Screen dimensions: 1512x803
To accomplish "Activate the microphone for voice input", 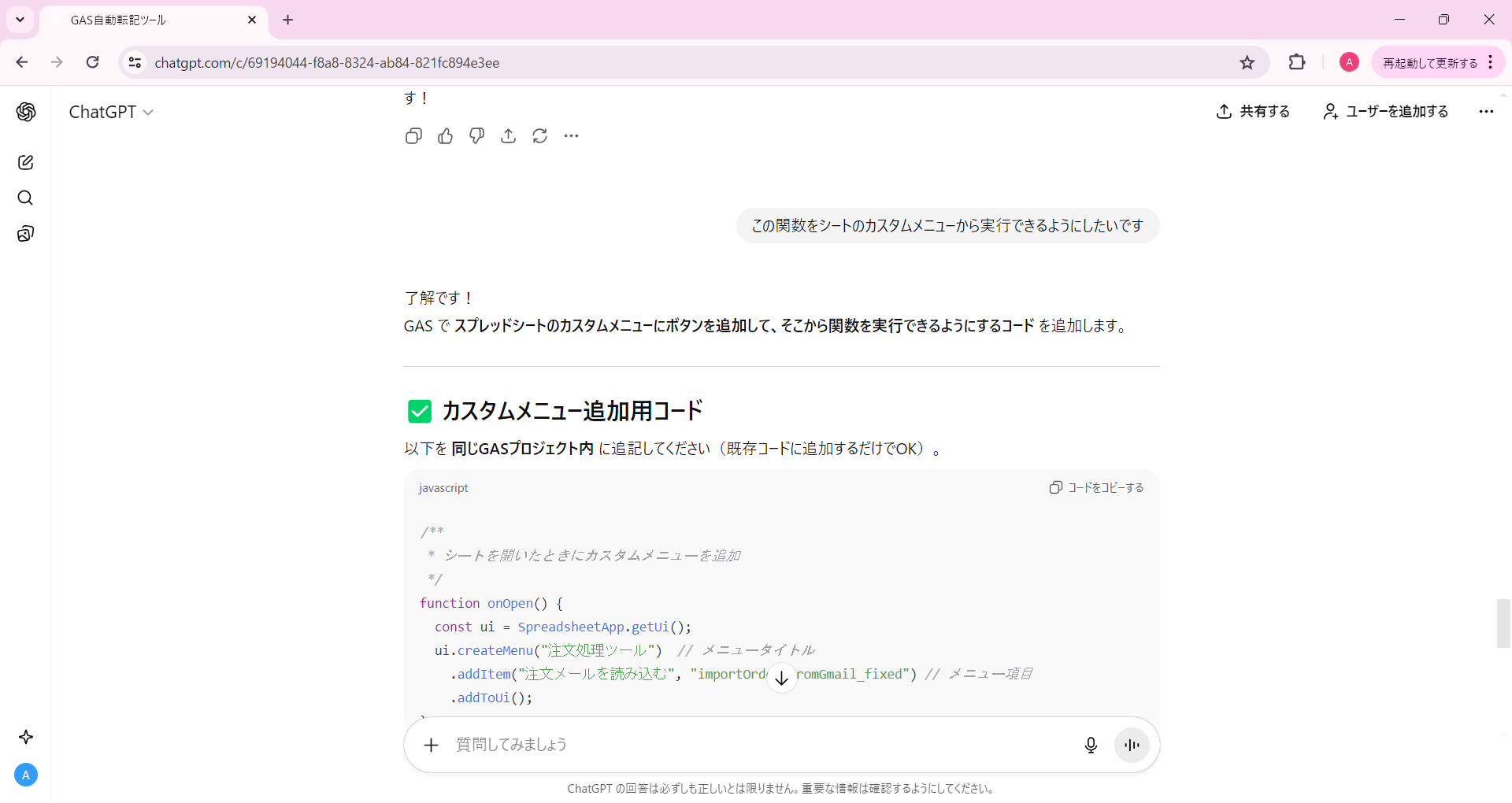I will pos(1091,745).
